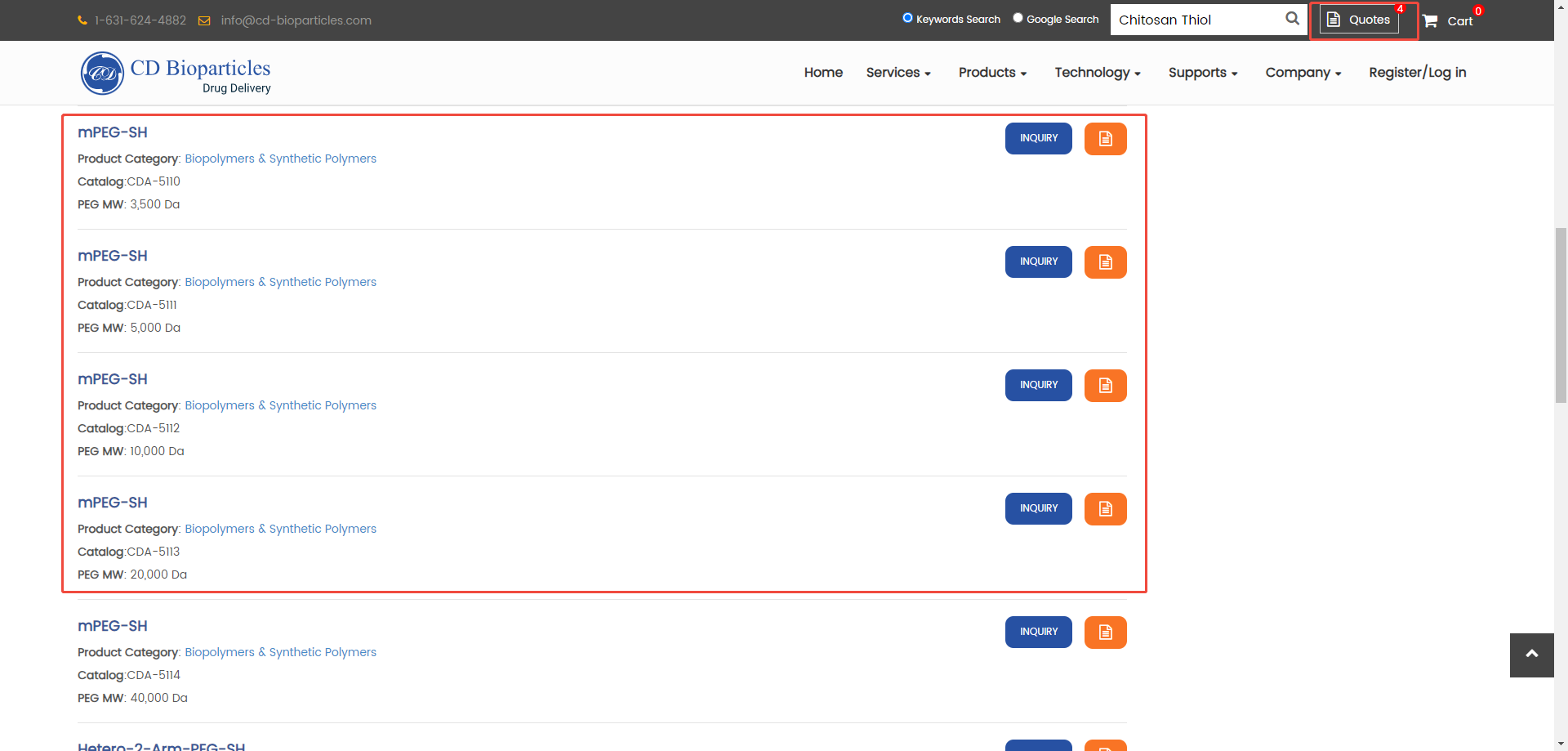Open Biopolymers & Synthetic Polymers link for CDA-5111
The image size is (1568, 751).
280,282
